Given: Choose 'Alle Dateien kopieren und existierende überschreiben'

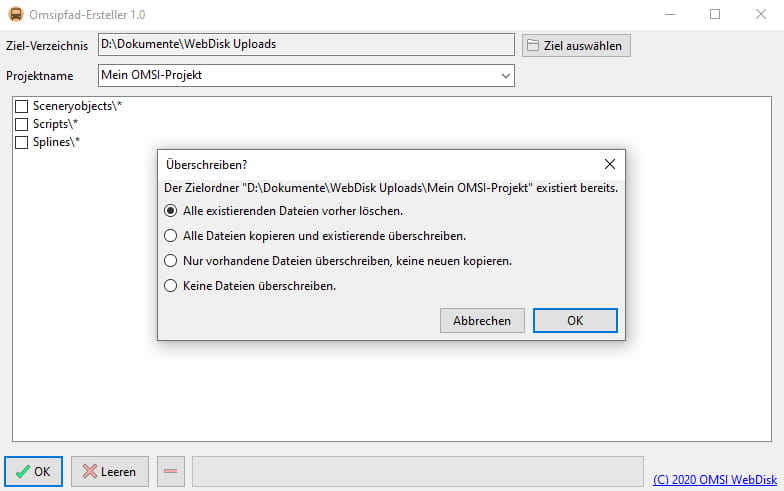Looking at the screenshot, I should click(171, 236).
